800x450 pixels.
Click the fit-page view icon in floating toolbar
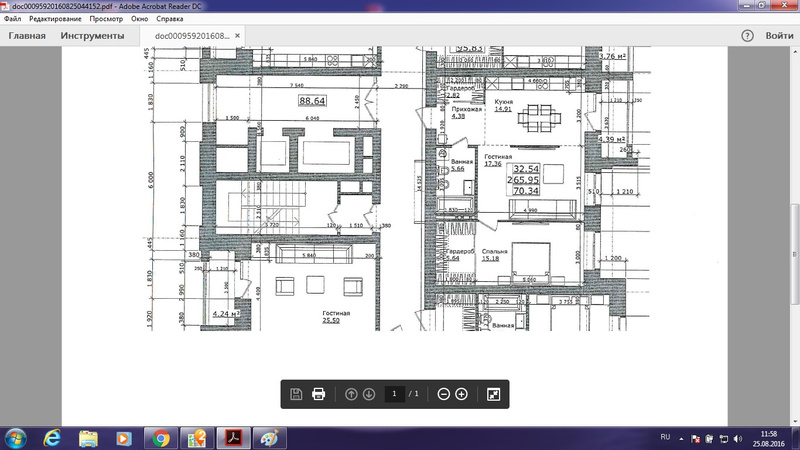click(493, 394)
